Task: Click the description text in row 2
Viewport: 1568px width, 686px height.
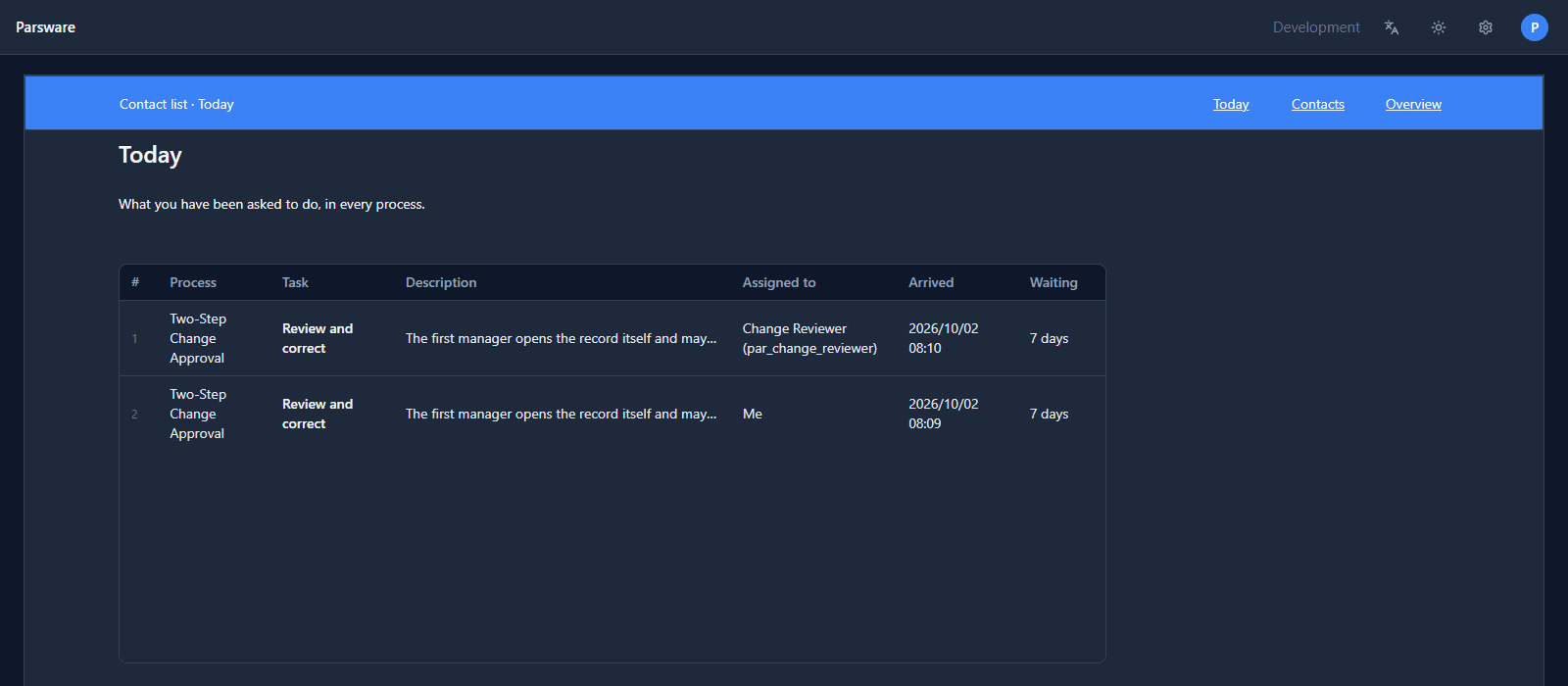Action: tap(561, 414)
